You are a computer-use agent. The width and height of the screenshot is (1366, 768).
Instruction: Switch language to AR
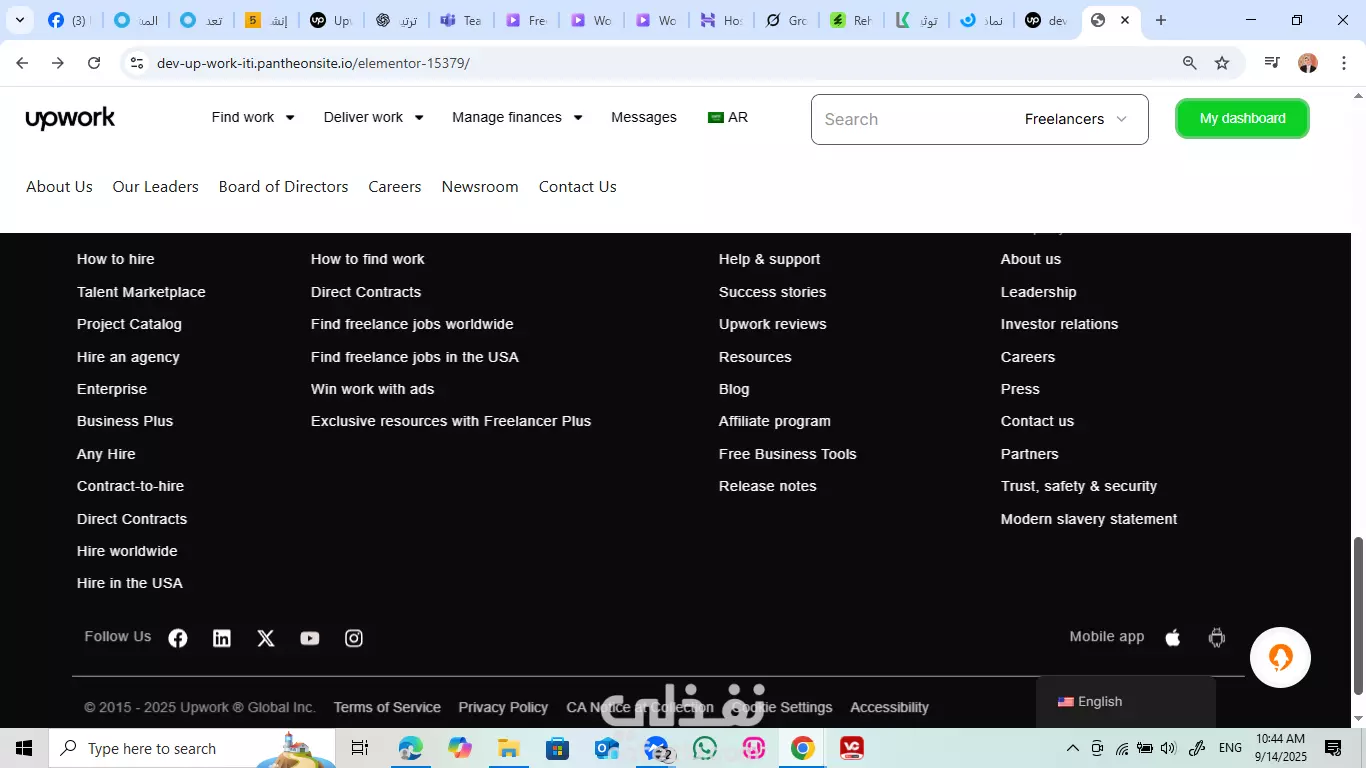(728, 117)
